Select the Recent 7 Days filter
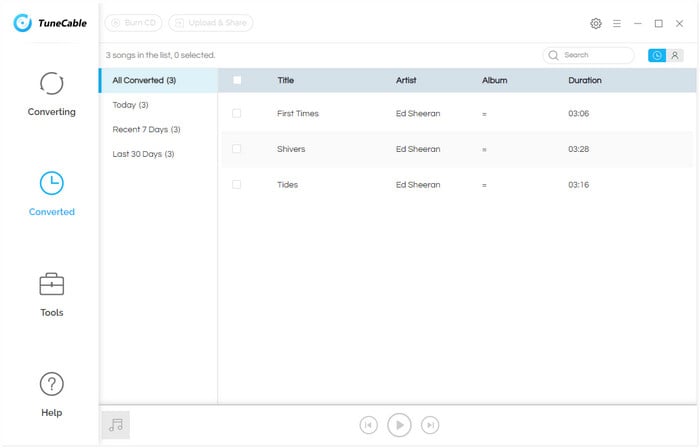 (146, 129)
